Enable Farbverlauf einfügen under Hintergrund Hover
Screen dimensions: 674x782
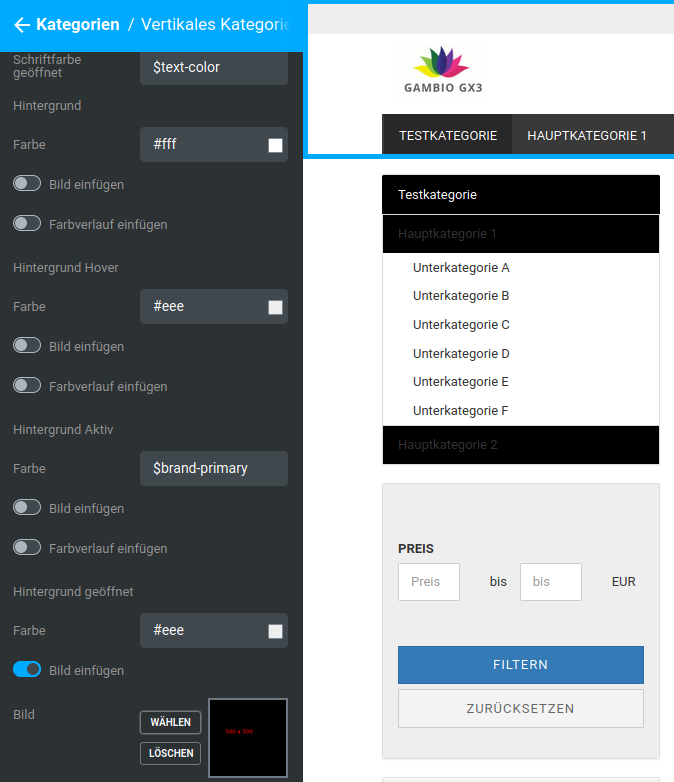[x=27, y=386]
